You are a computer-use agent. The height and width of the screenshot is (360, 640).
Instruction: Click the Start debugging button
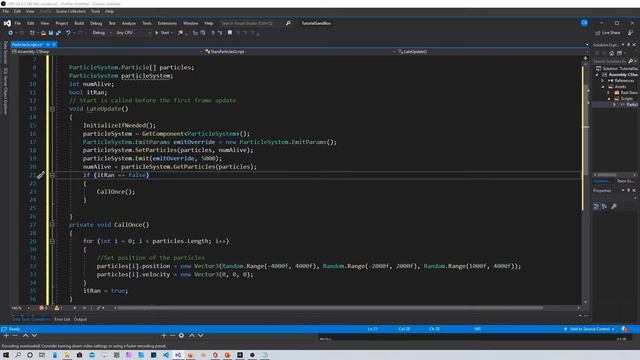tap(163, 33)
